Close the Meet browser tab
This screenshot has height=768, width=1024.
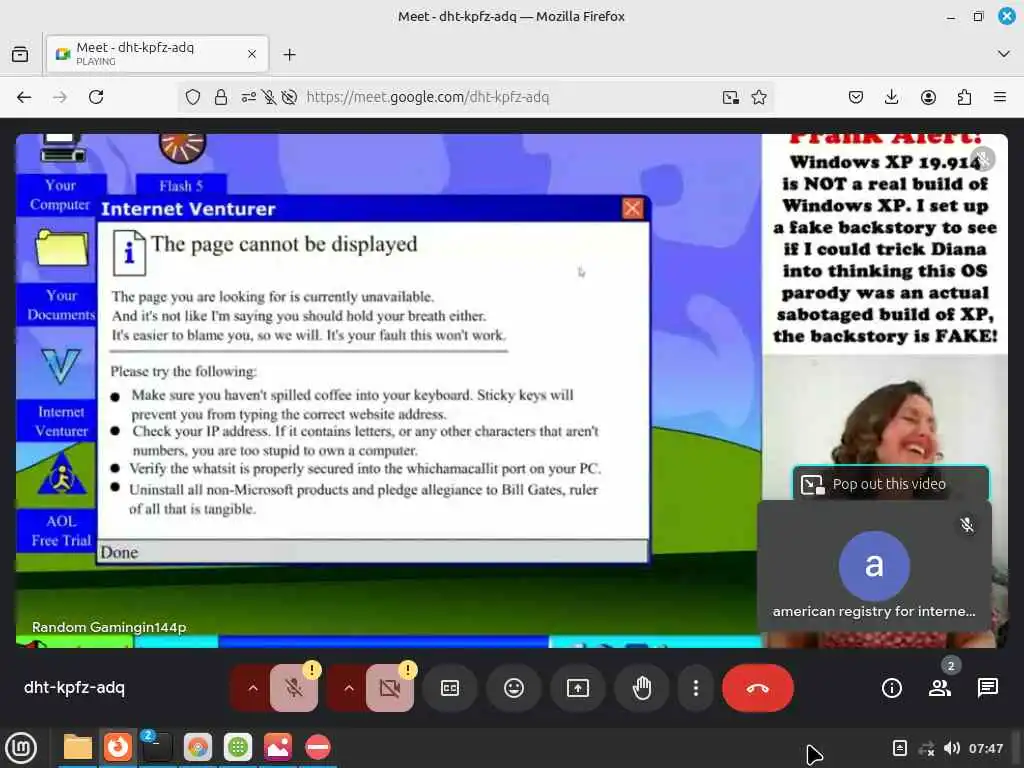point(252,54)
